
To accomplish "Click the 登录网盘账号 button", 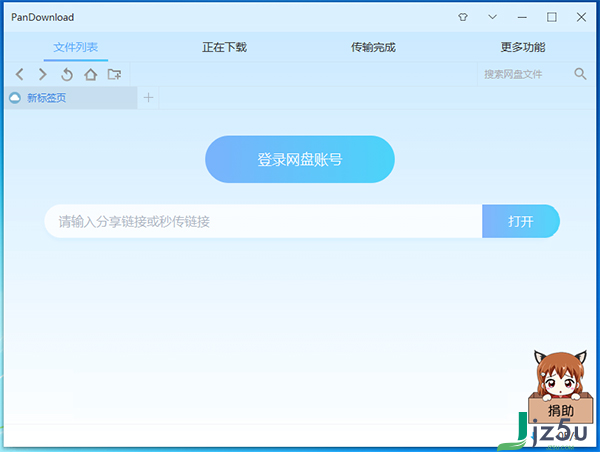I will pos(300,159).
